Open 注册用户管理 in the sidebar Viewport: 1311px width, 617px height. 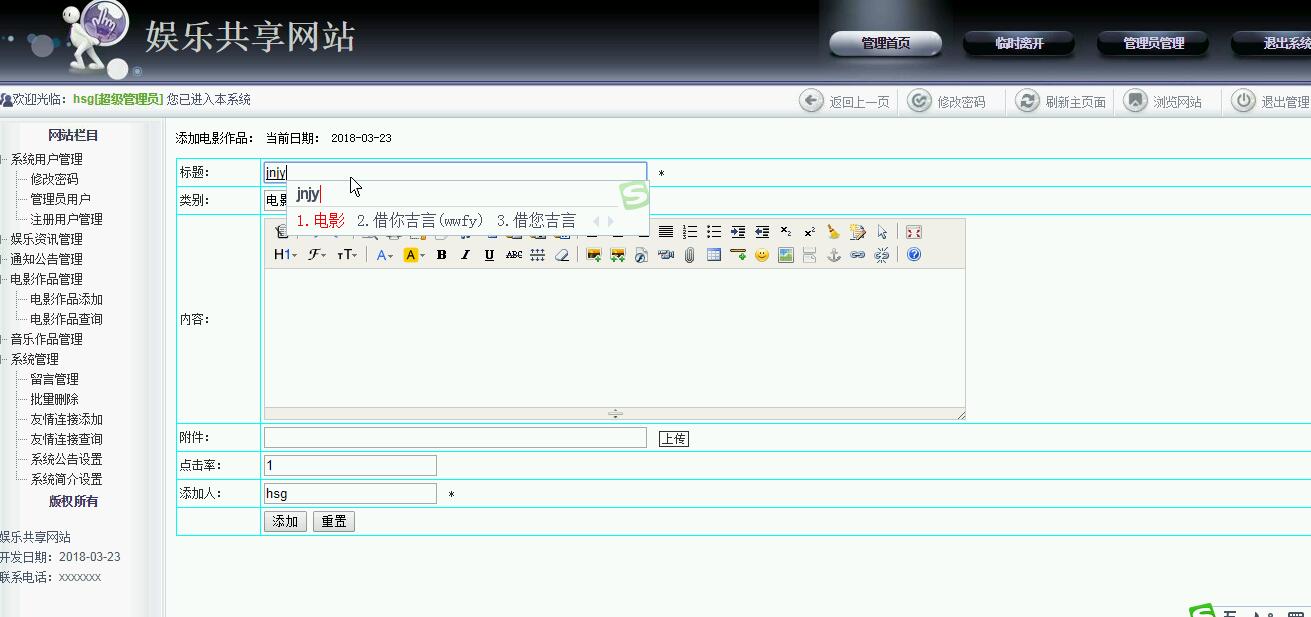coord(66,219)
